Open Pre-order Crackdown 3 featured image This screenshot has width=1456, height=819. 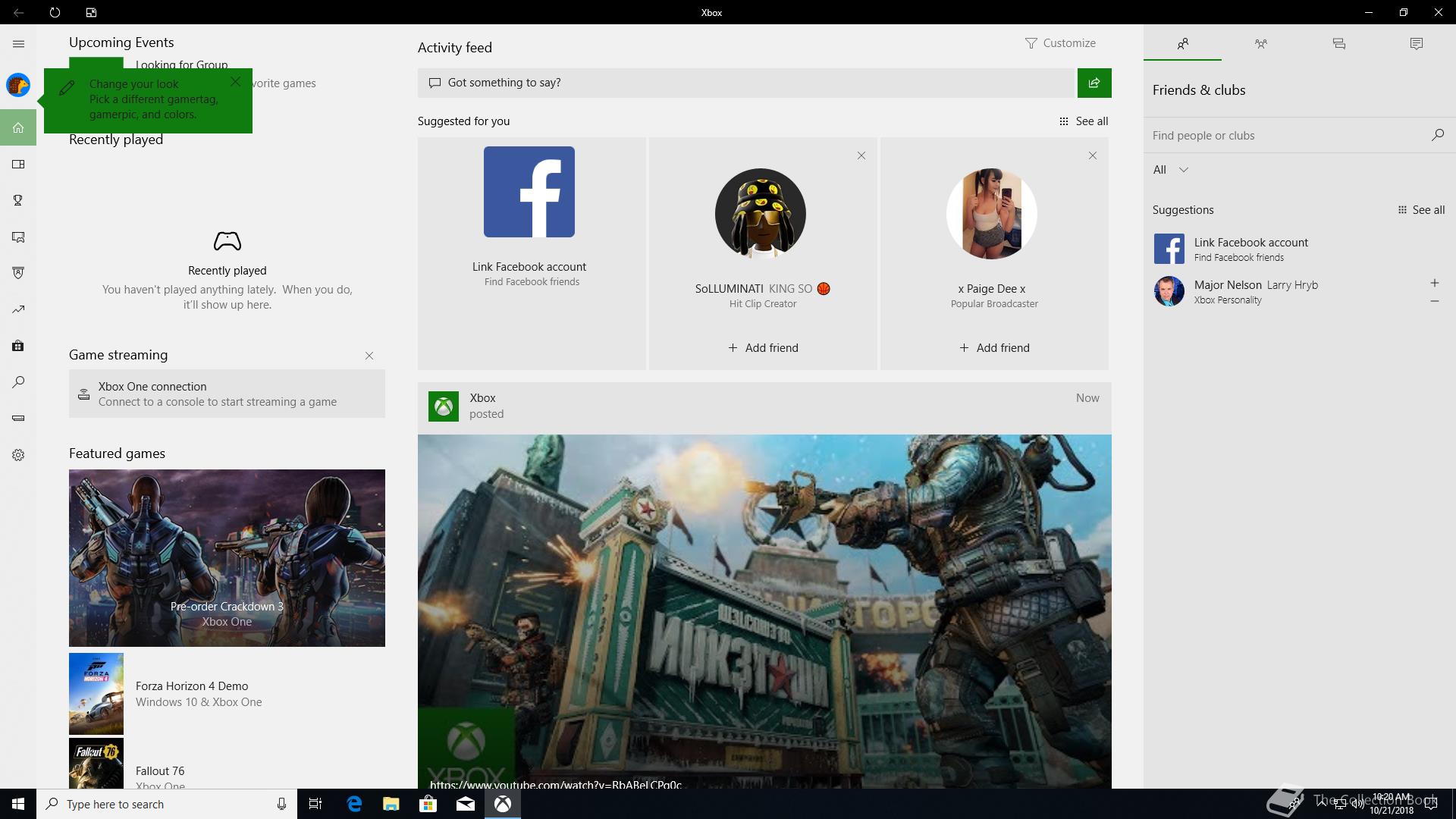(x=227, y=558)
